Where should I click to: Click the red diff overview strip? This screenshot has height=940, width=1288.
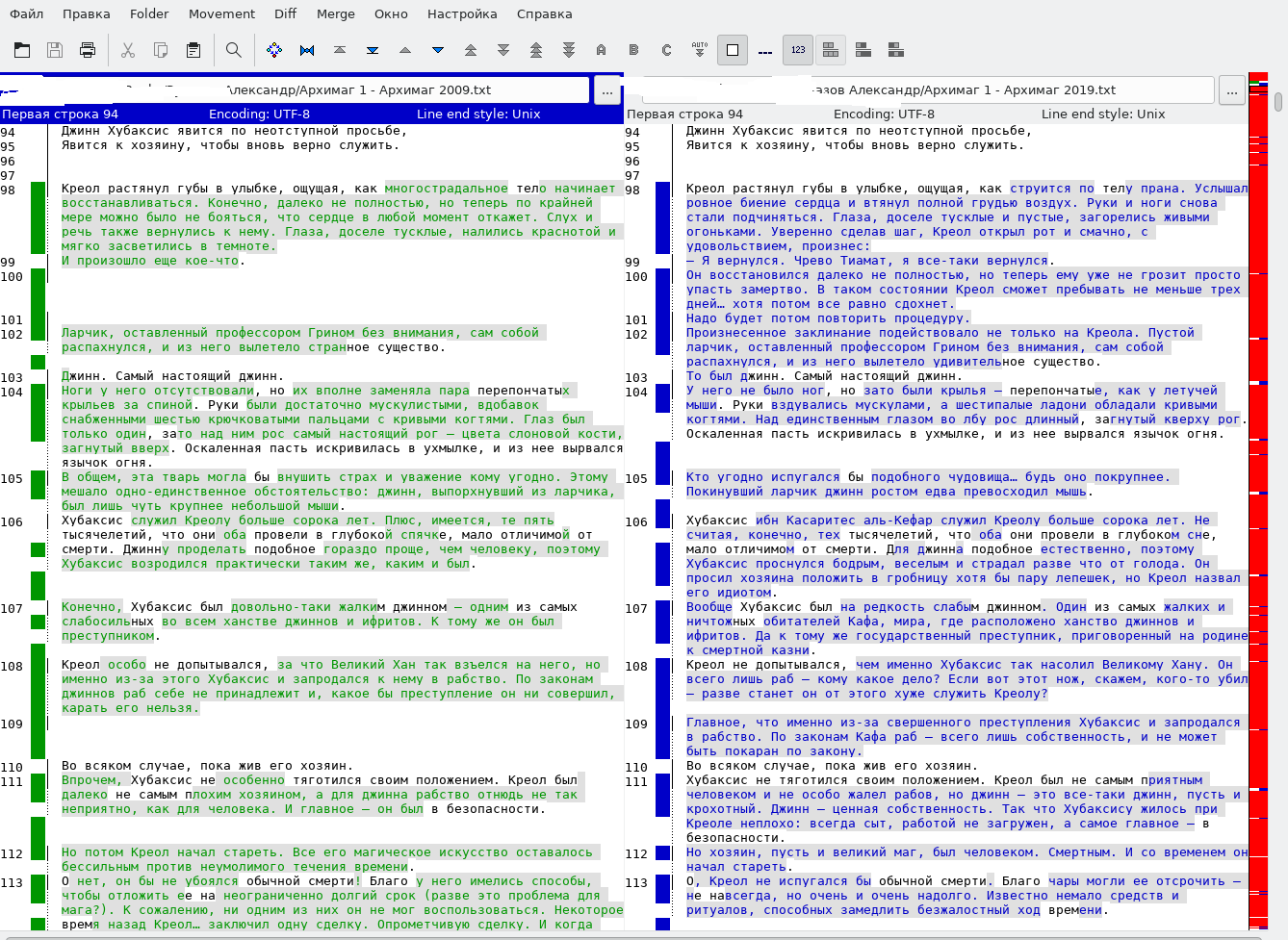pyautogui.click(x=1257, y=481)
